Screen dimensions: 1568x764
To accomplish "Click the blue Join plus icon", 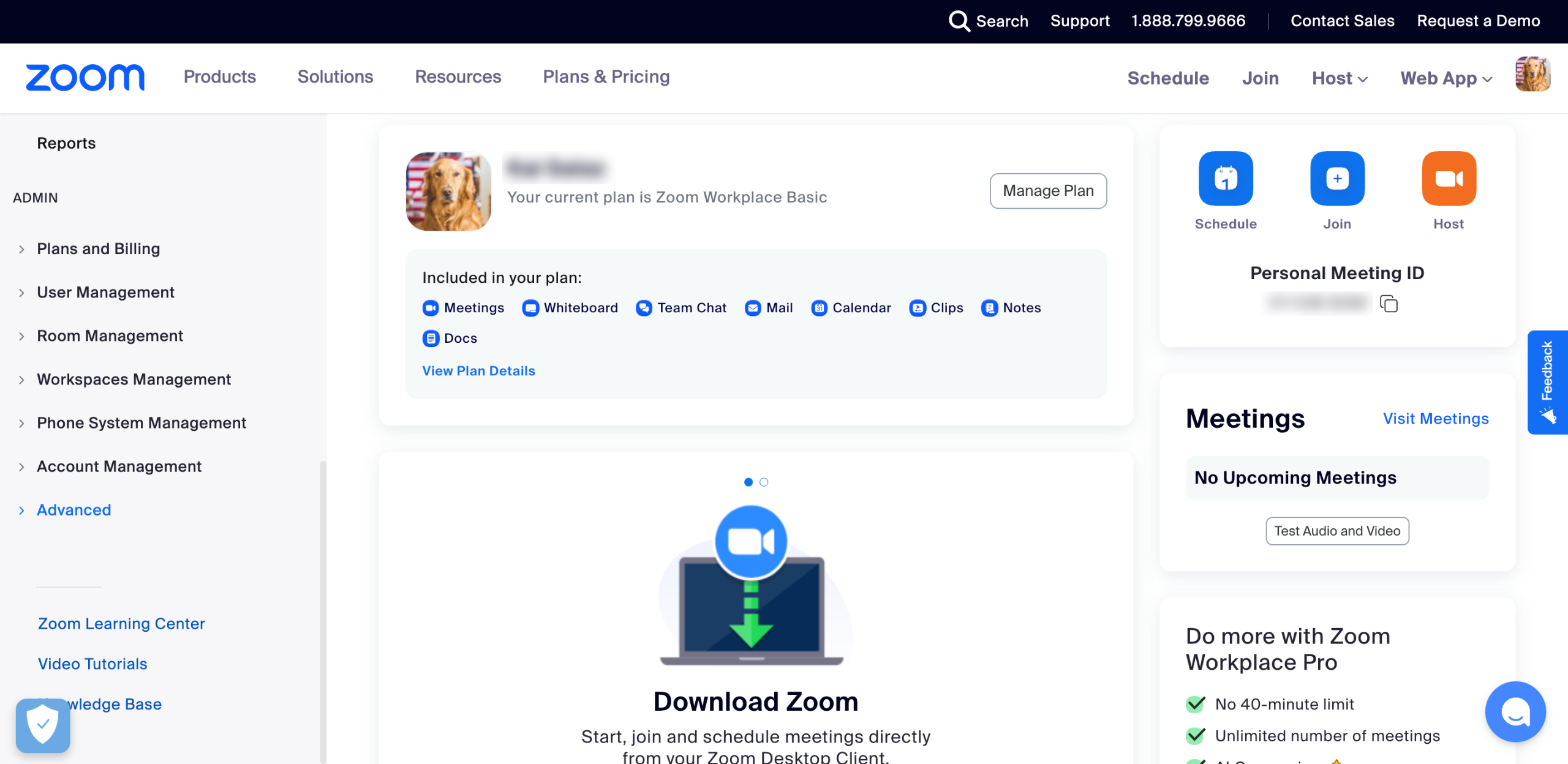I will (1337, 178).
